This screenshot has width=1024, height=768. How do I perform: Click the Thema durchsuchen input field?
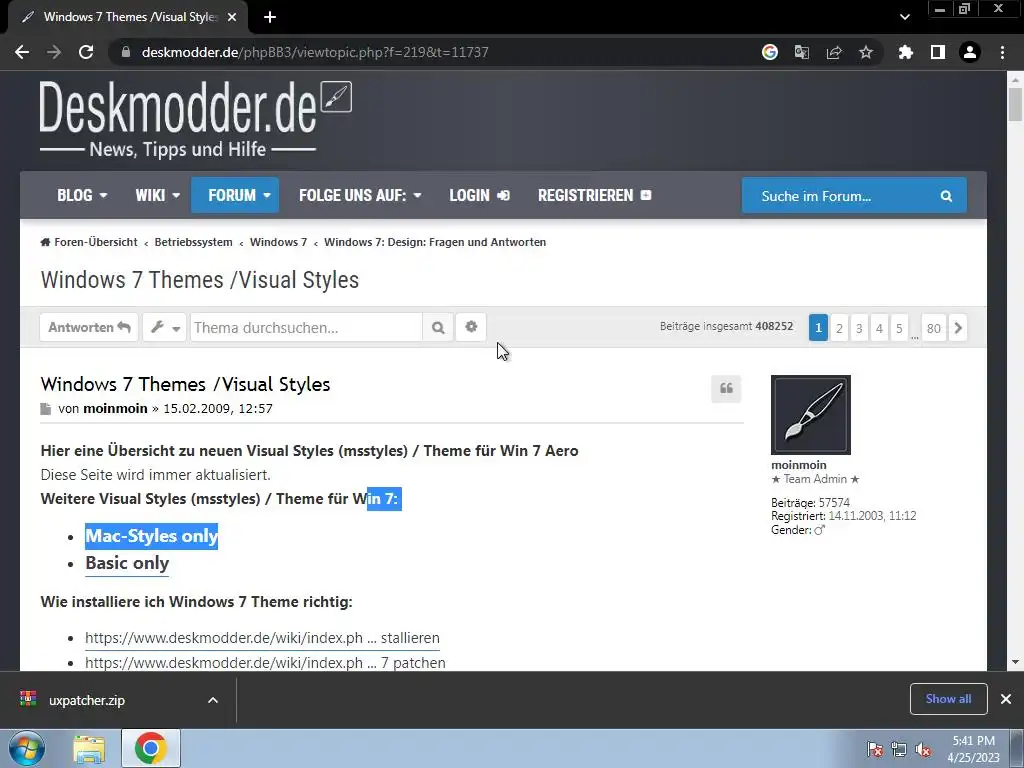pos(306,327)
